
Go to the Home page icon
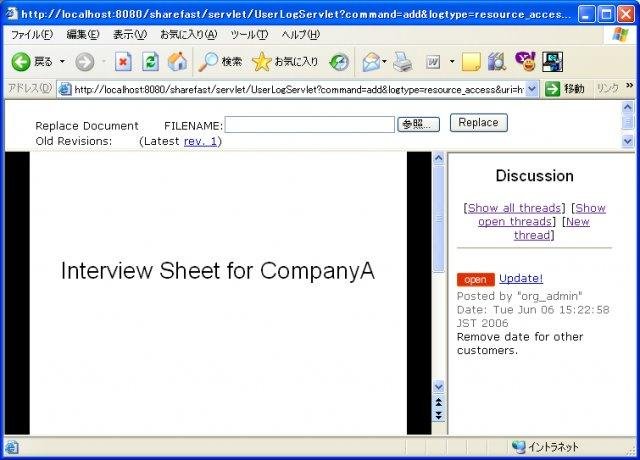tap(178, 62)
